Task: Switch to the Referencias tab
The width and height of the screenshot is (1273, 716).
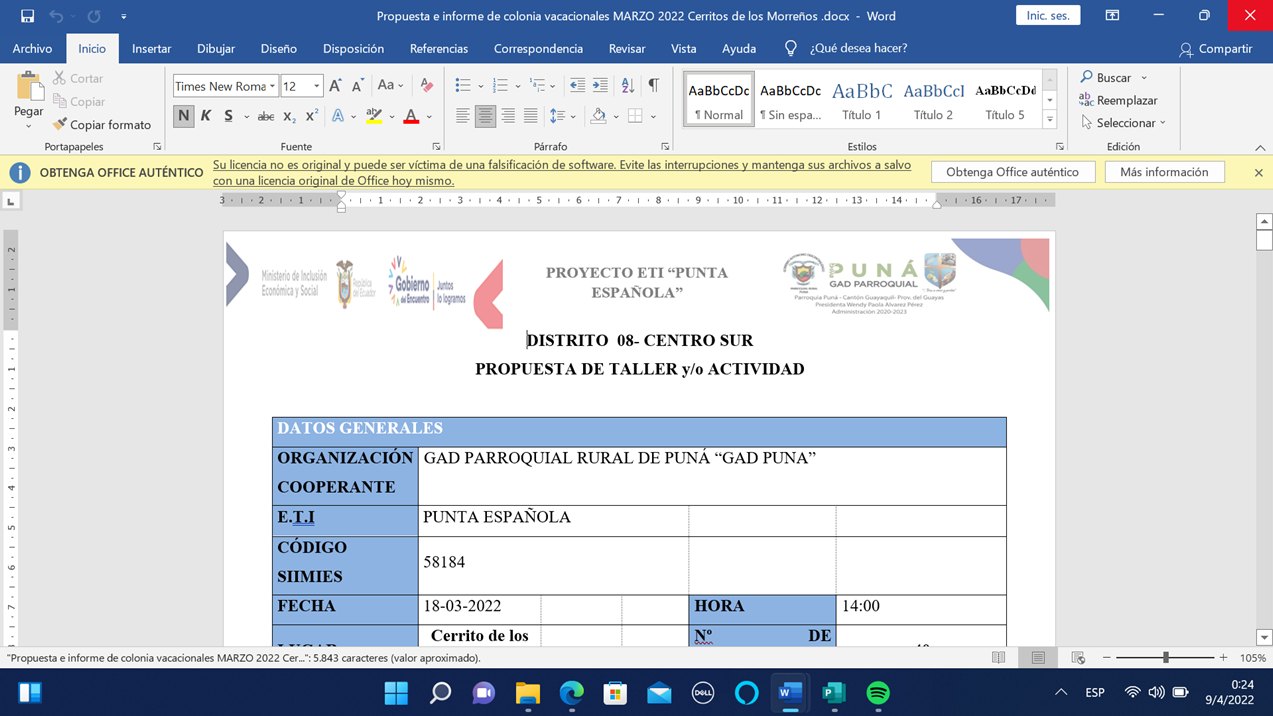Action: click(438, 48)
